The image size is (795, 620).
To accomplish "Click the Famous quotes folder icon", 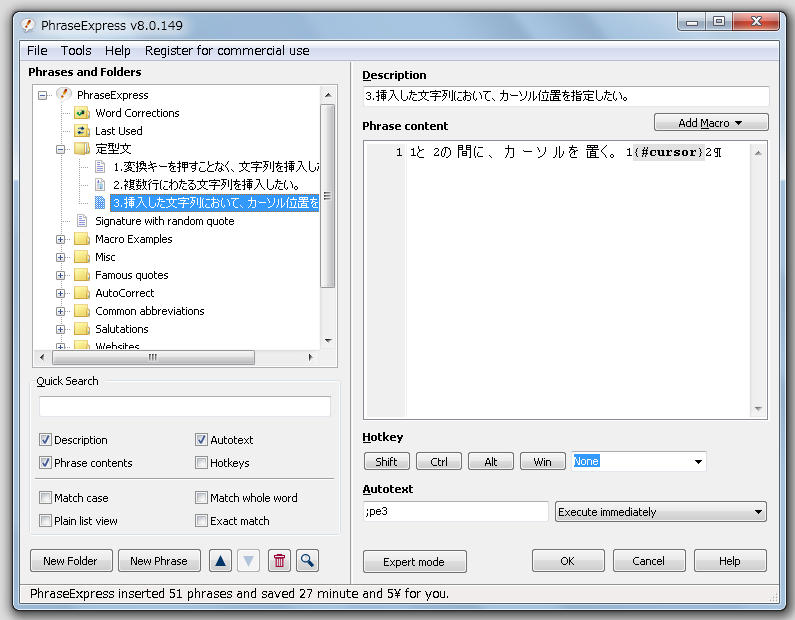I will pyautogui.click(x=82, y=275).
